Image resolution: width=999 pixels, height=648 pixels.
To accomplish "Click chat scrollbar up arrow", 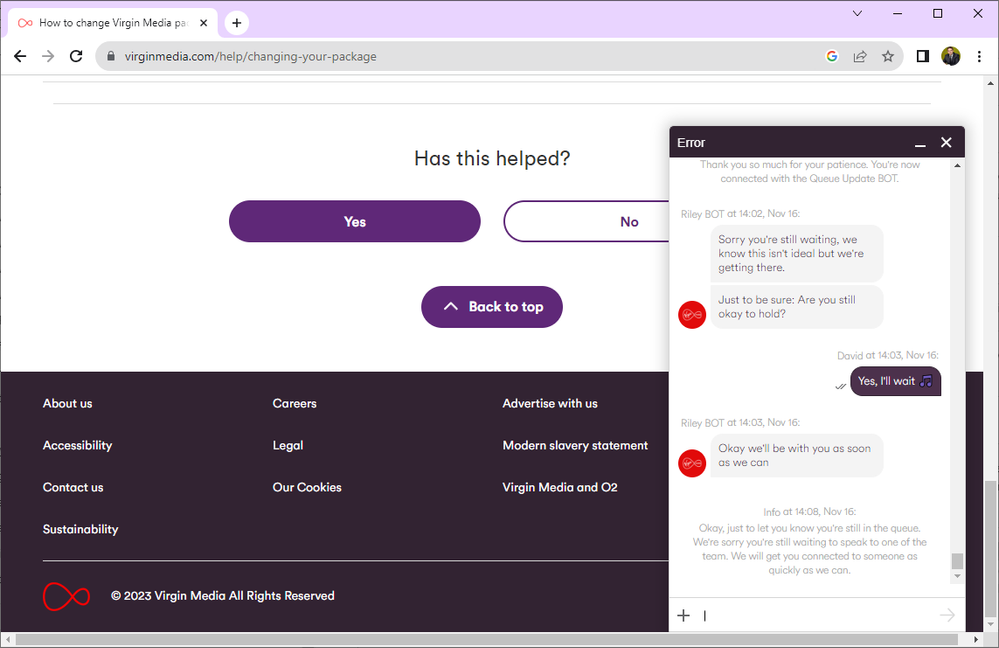I will (x=957, y=166).
